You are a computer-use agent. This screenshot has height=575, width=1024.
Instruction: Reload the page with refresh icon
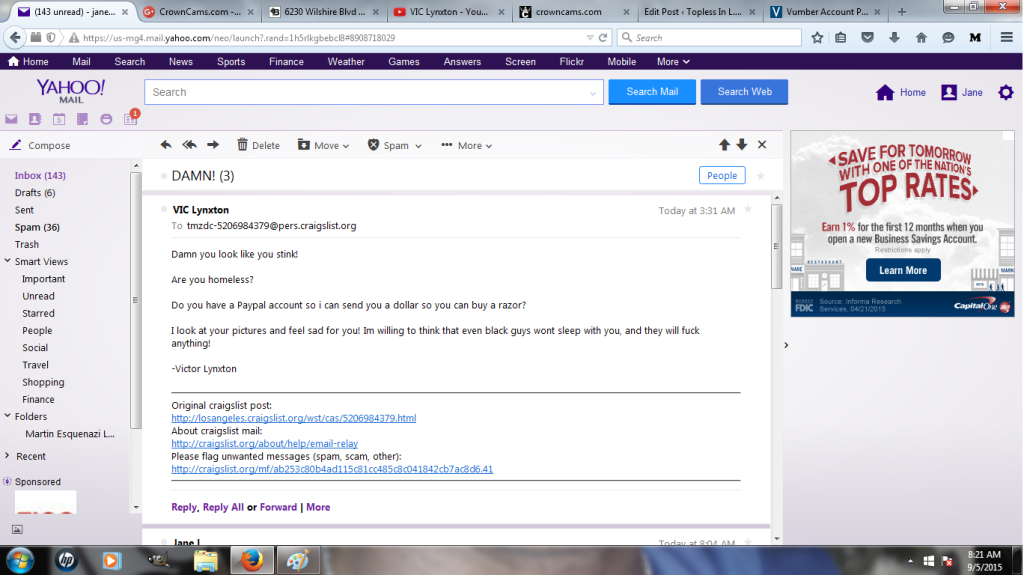click(603, 38)
